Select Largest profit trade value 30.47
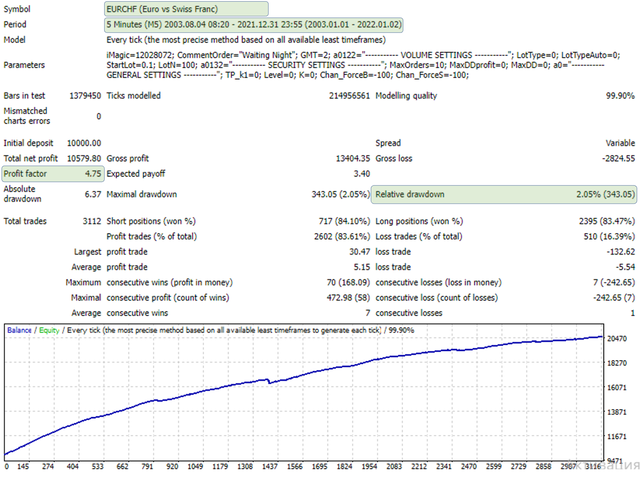Image resolution: width=640 pixels, height=480 pixels. coord(360,252)
